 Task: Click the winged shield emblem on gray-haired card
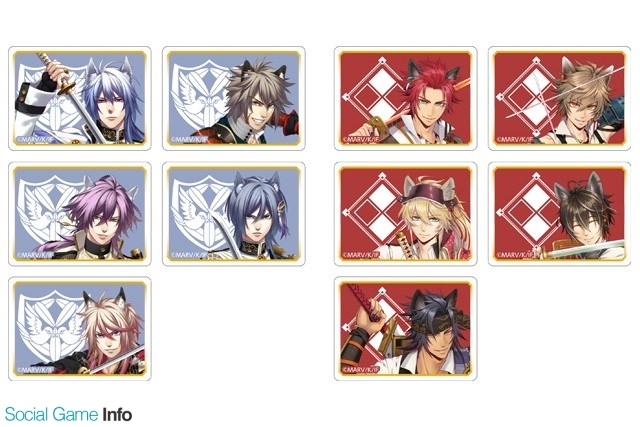coord(202,96)
